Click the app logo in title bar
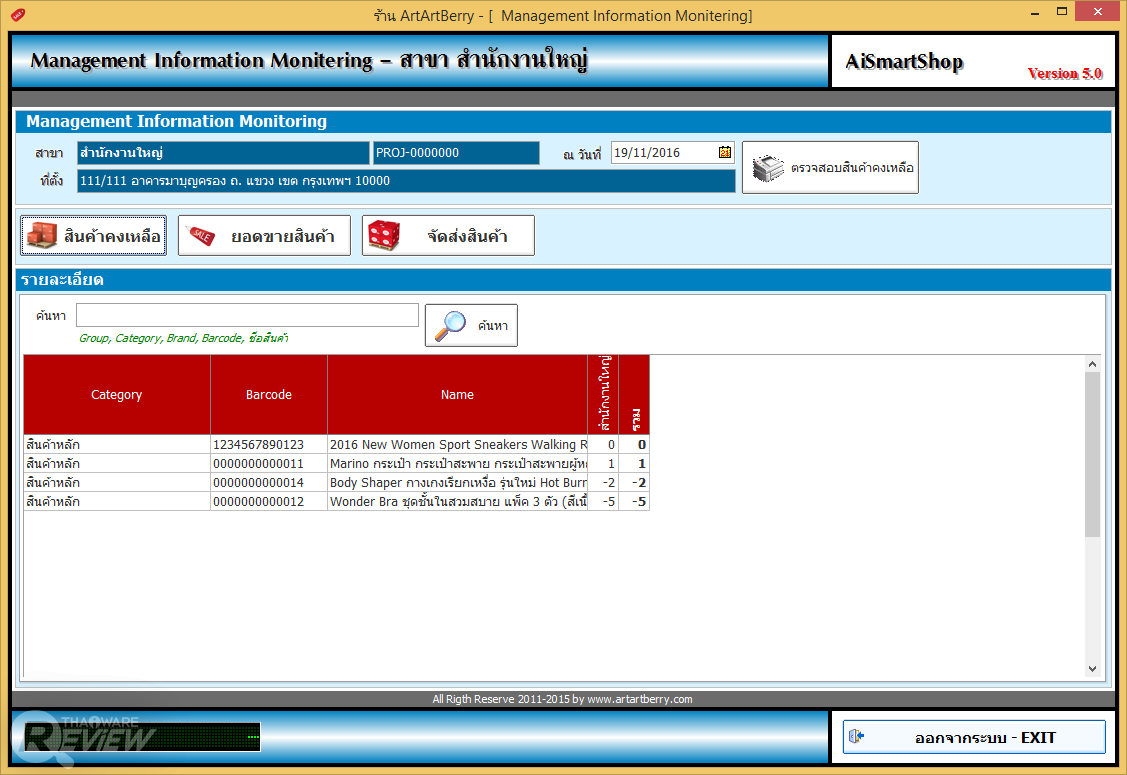 [19, 14]
